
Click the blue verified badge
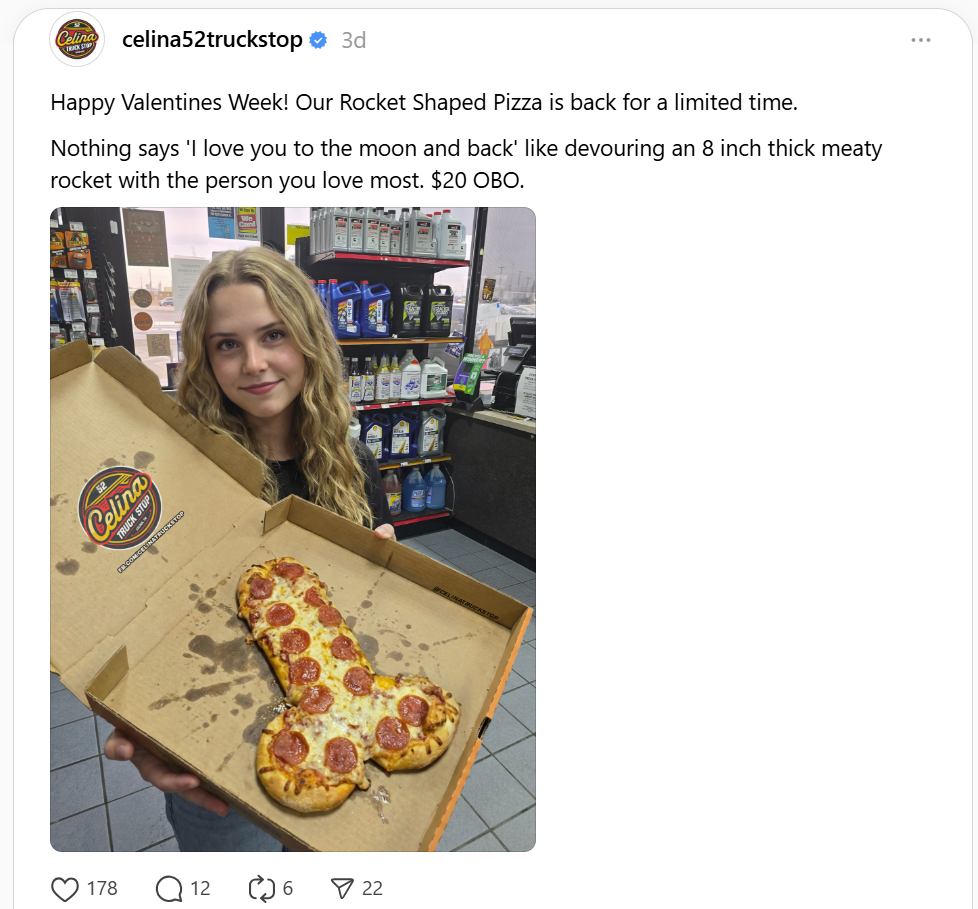318,40
